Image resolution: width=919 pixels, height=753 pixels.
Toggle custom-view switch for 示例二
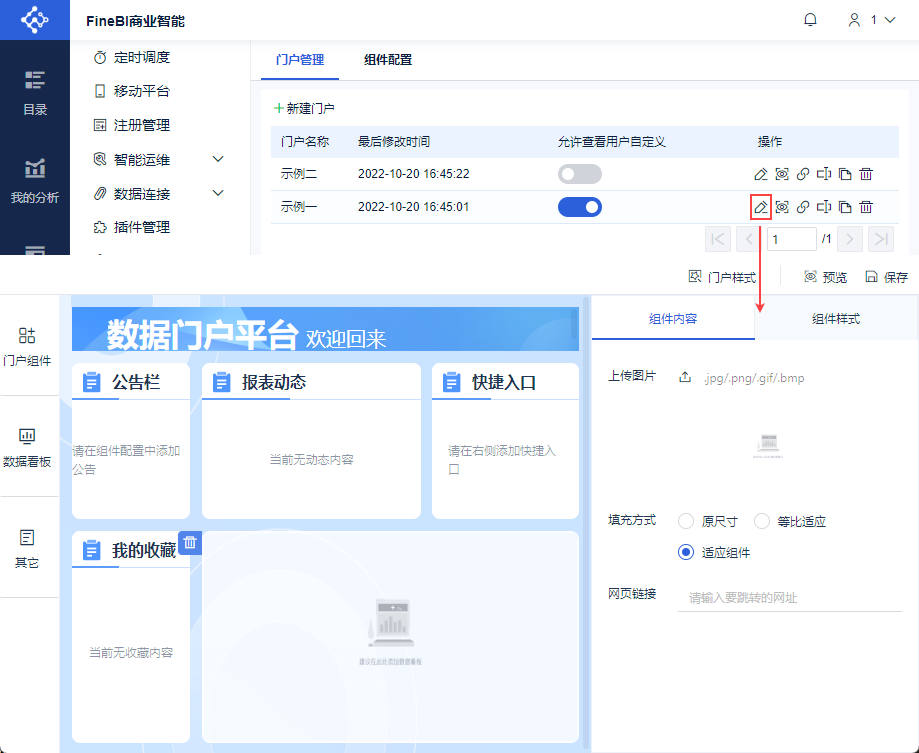point(580,174)
